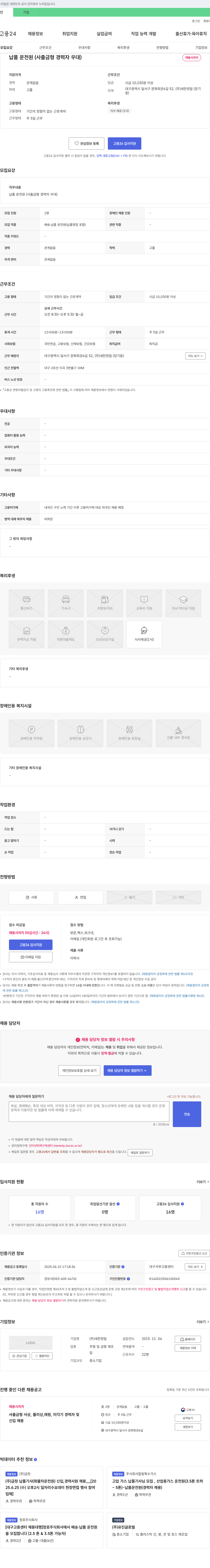Click the 이메일 지원 button

(x=30, y=957)
